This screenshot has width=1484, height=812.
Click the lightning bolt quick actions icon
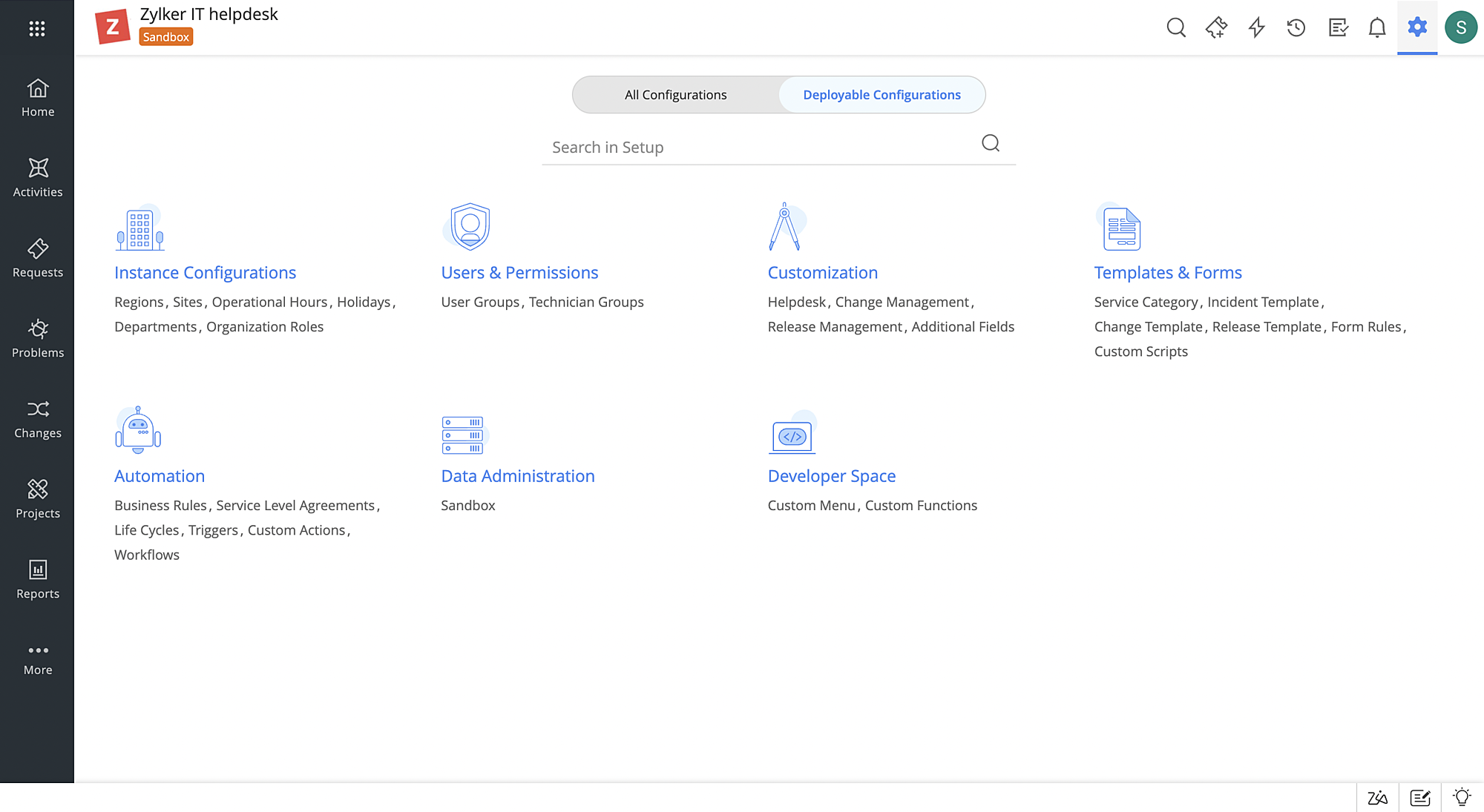pyautogui.click(x=1256, y=28)
